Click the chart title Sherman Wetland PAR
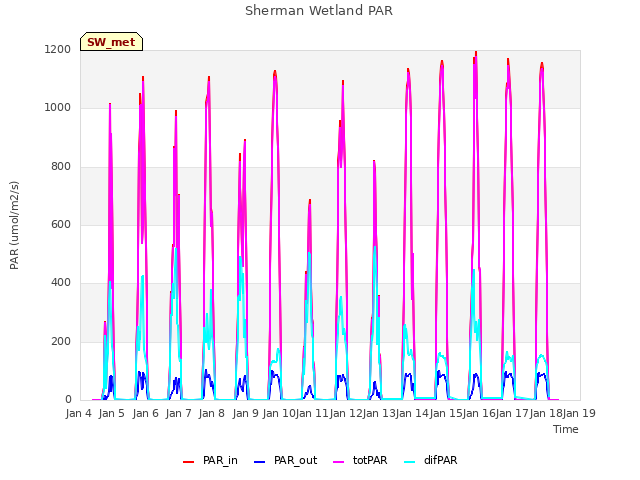The height and width of the screenshot is (480, 640). click(x=319, y=11)
